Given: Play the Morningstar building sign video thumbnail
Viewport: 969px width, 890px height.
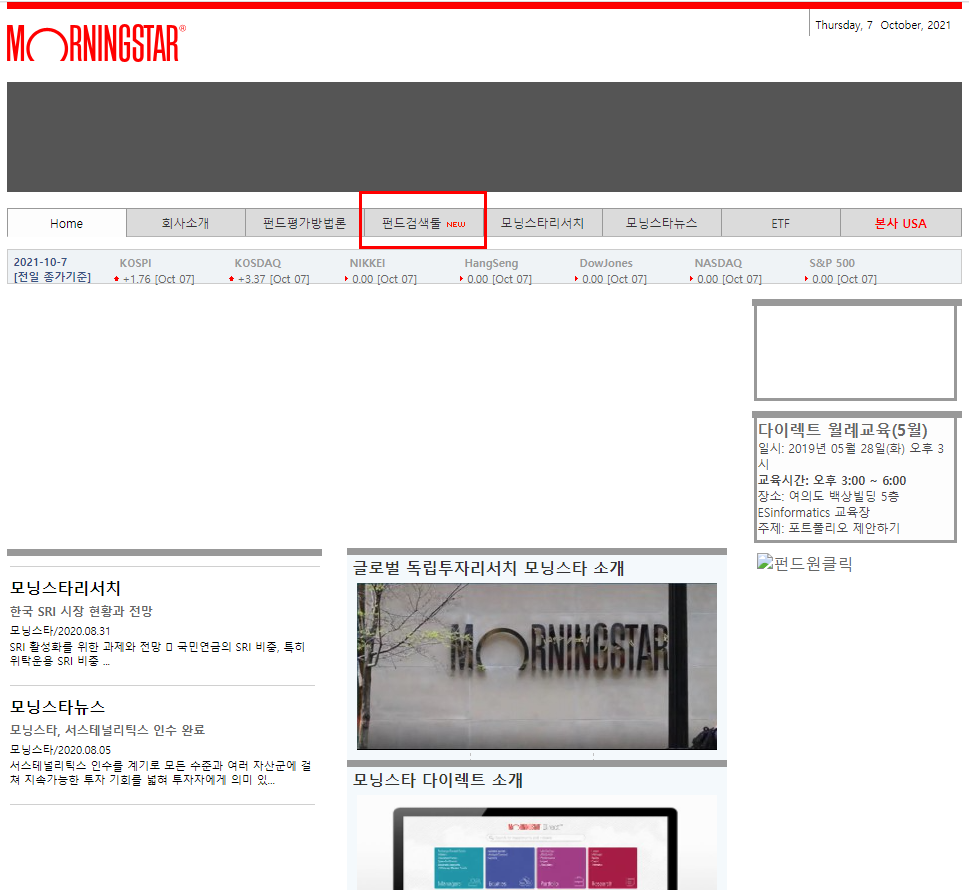Looking at the screenshot, I should coord(537,666).
